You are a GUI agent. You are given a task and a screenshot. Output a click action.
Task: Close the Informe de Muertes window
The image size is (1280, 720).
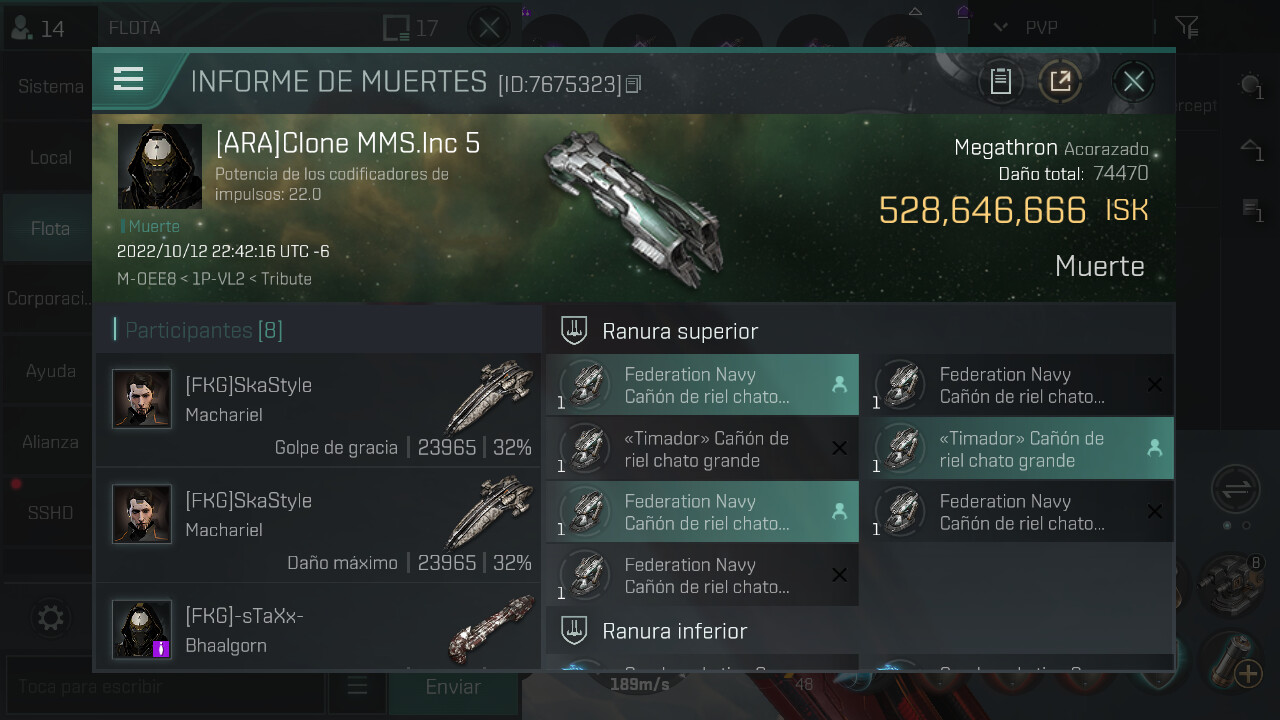[1133, 81]
